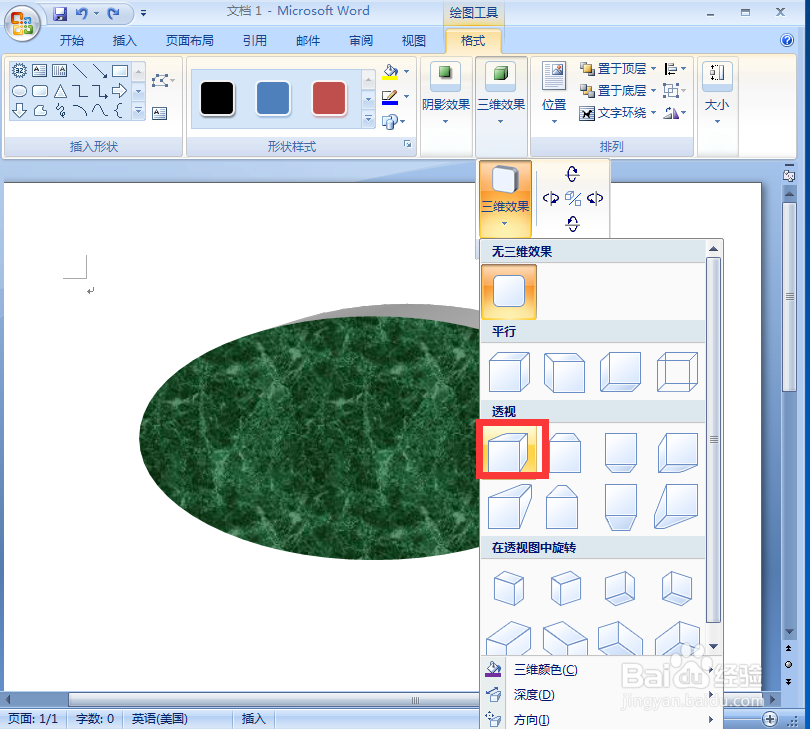
Task: Apply the red shape style swatch
Action: pos(329,98)
